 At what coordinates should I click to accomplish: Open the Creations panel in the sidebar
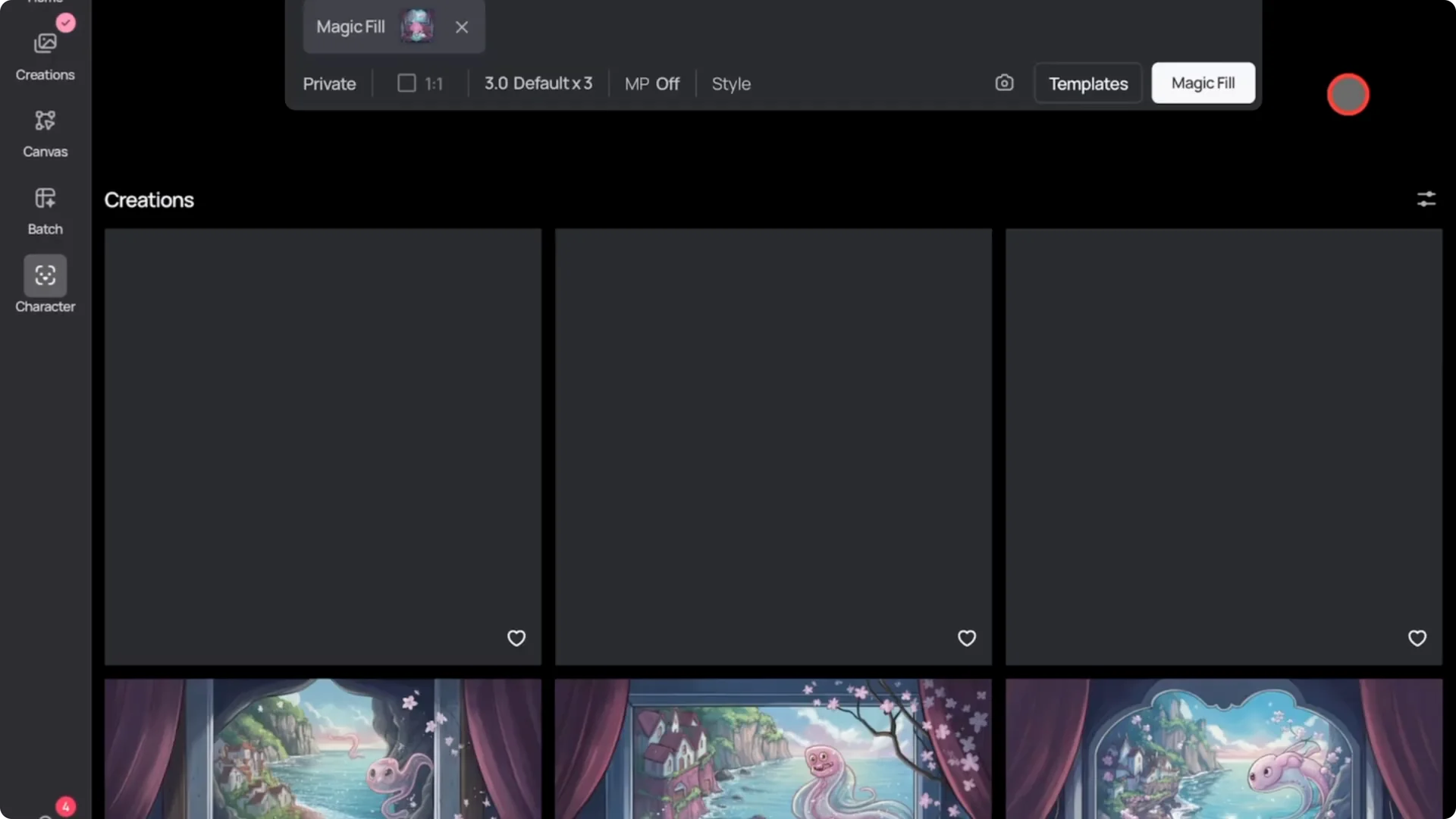(x=45, y=53)
